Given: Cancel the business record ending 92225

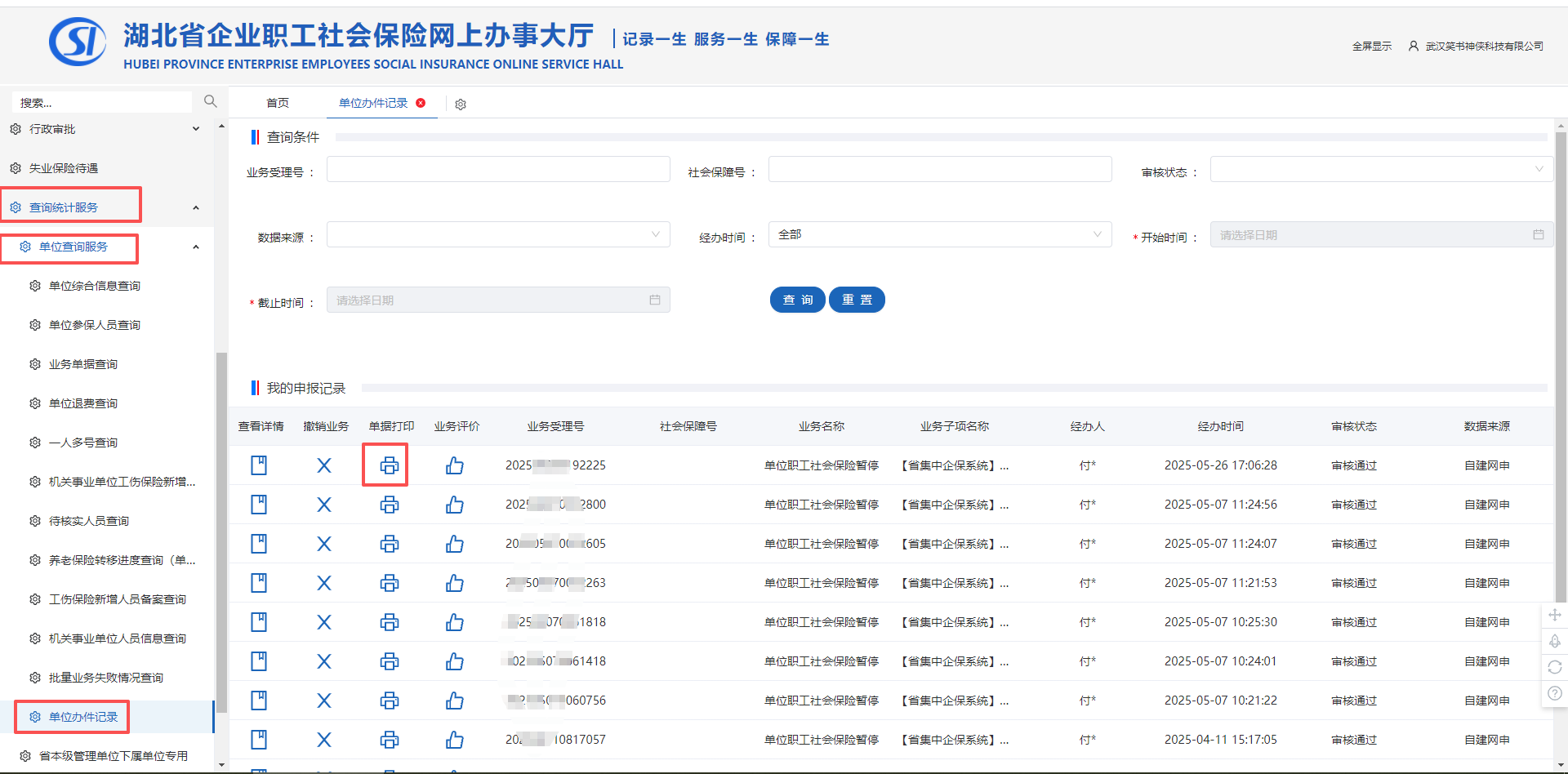Looking at the screenshot, I should (324, 465).
